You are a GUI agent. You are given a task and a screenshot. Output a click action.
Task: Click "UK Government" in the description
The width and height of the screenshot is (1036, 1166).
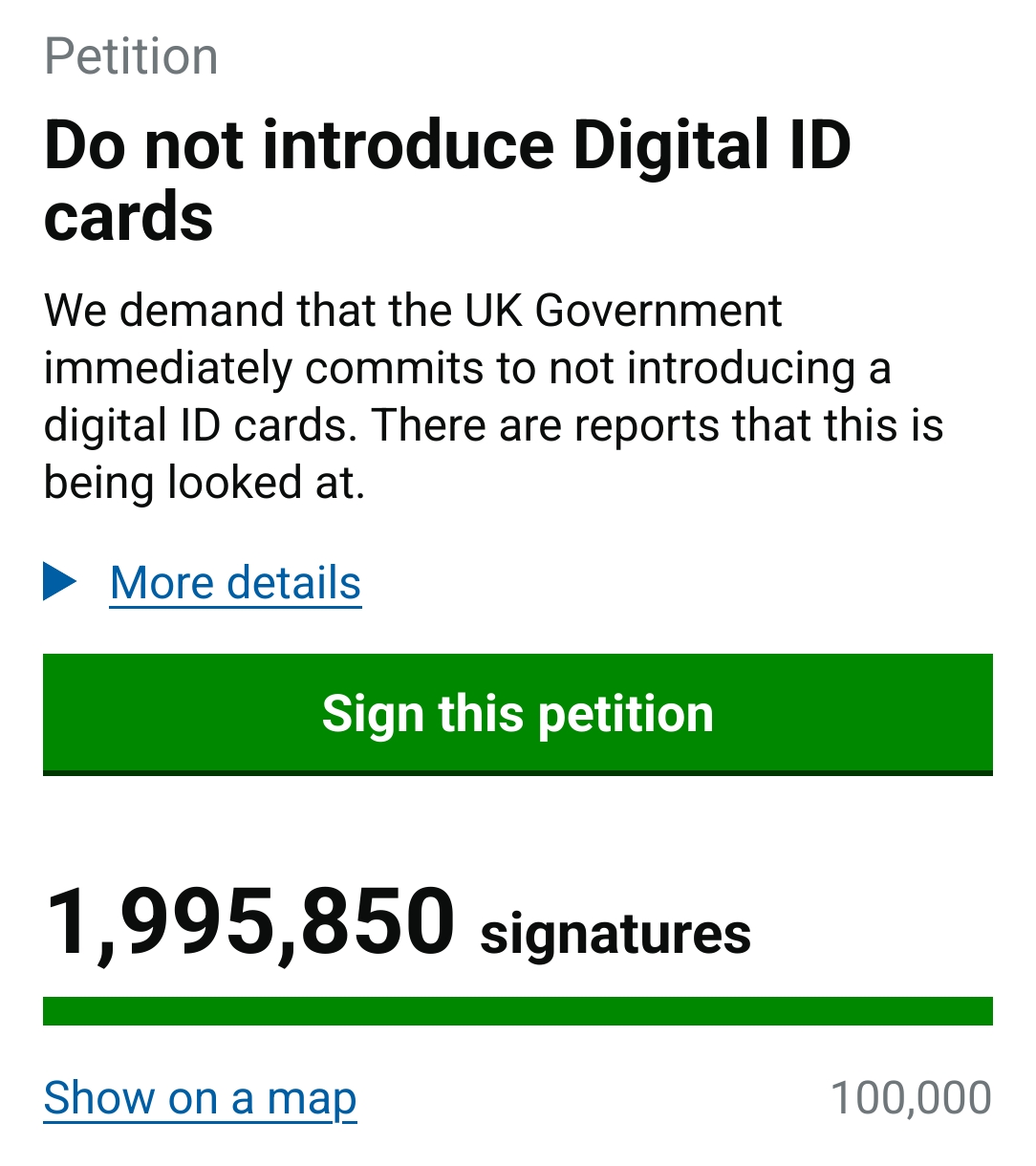coord(623,311)
